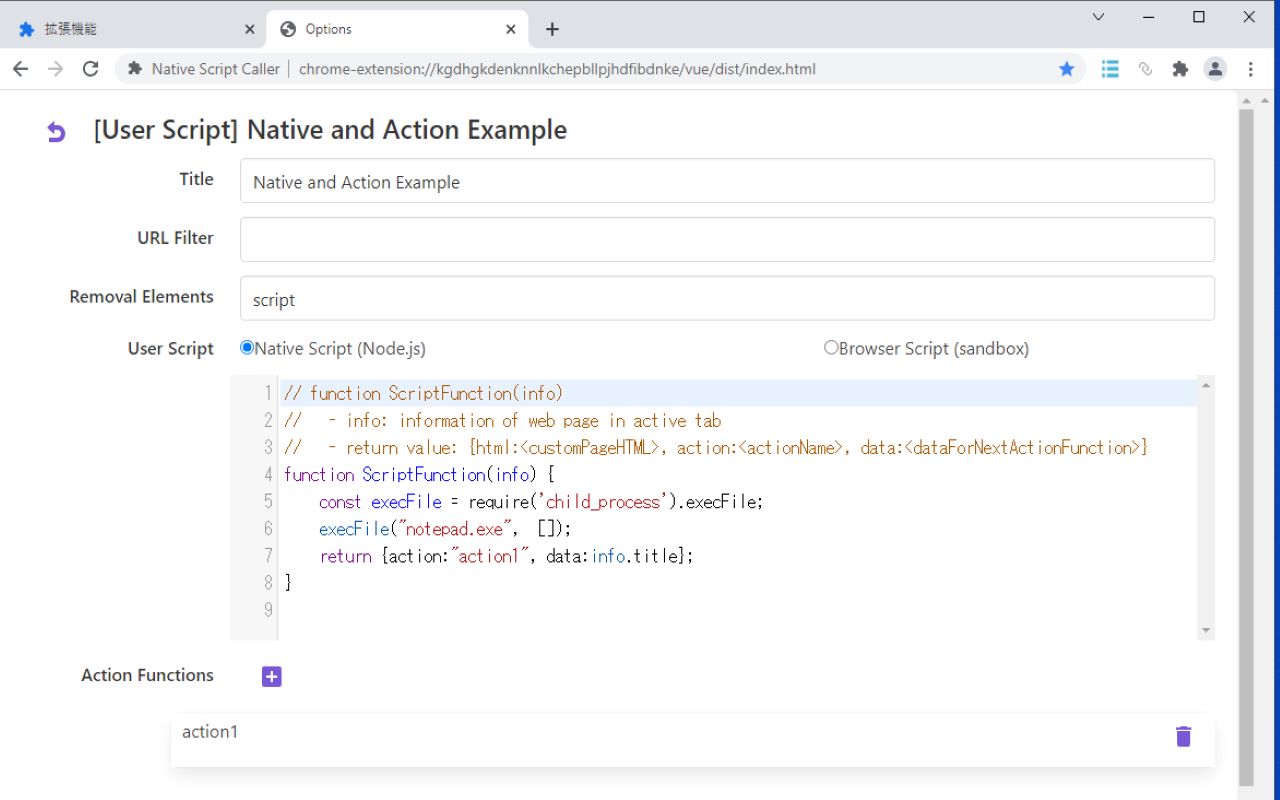Click the page scrollbar up arrow
Viewport: 1280px width, 800px height.
(x=1246, y=100)
